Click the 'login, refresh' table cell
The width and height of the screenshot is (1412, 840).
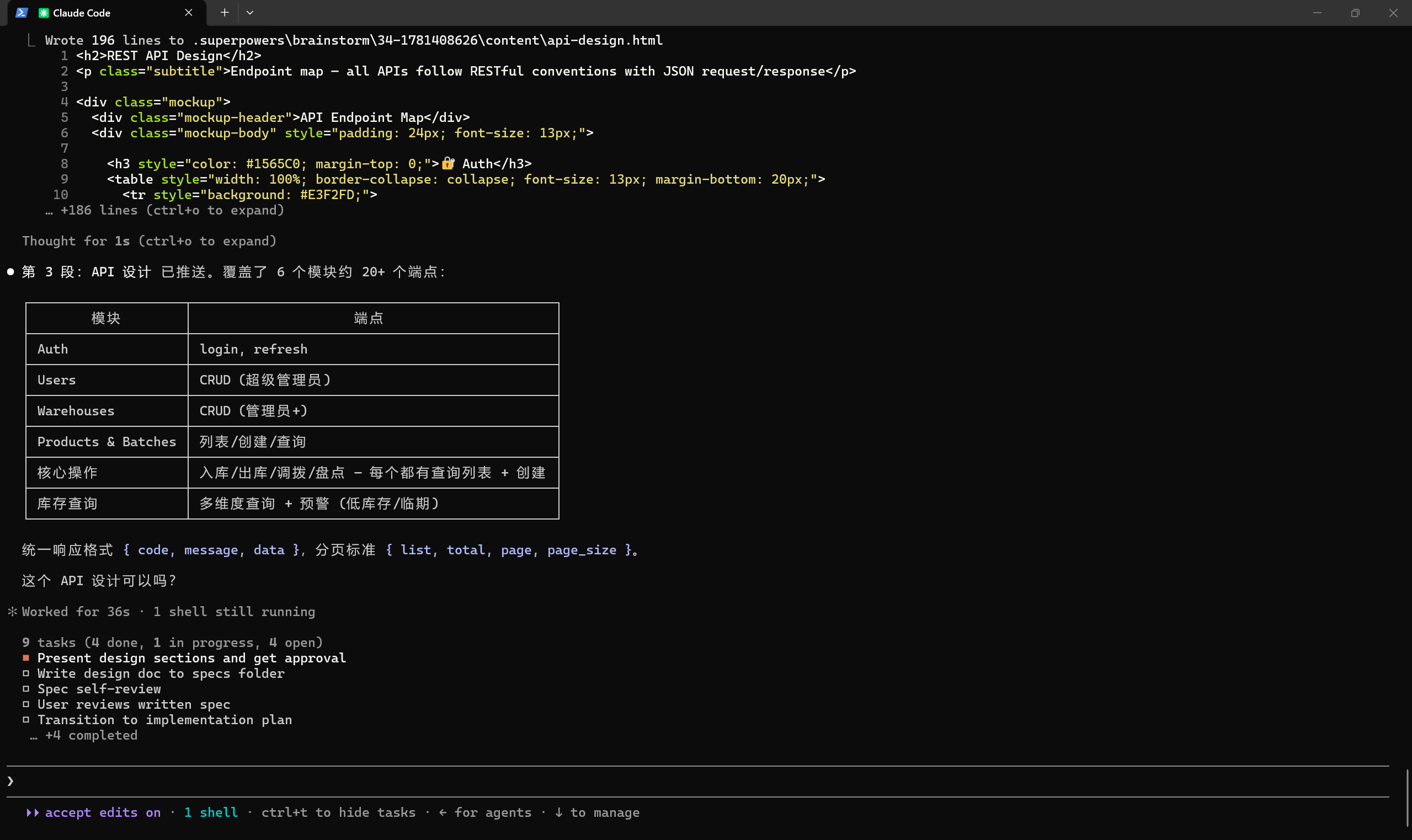(373, 349)
